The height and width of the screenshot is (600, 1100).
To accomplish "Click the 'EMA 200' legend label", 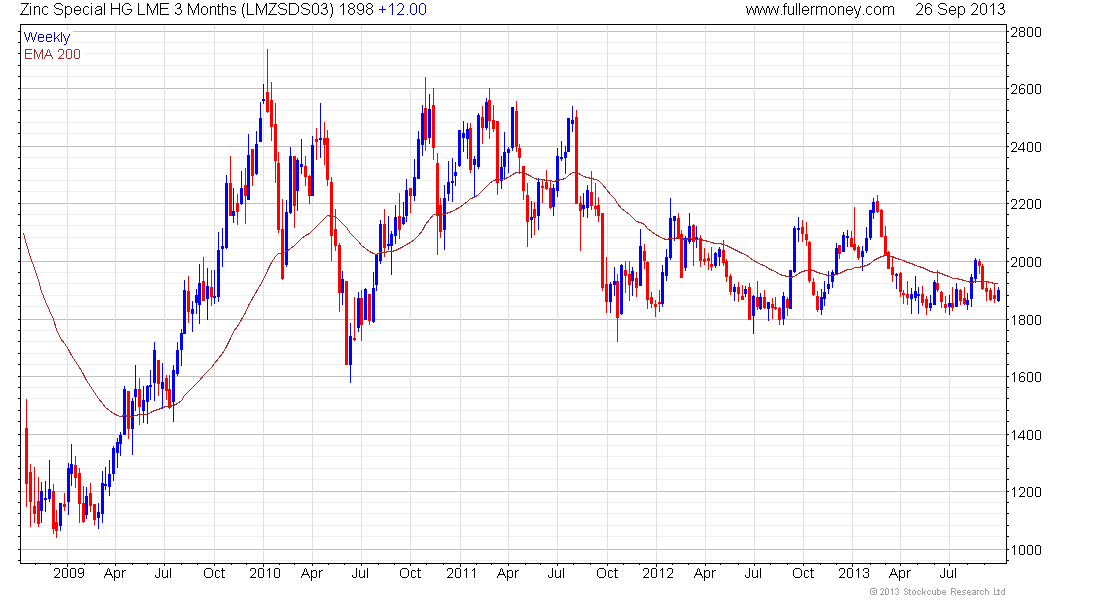I will [53, 54].
